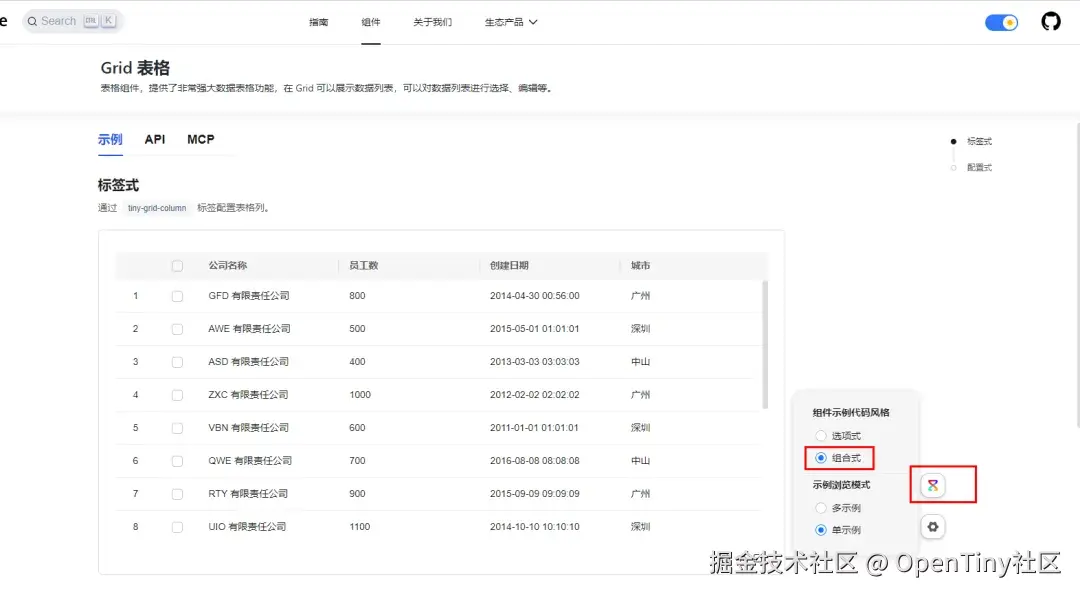Image resolution: width=1080 pixels, height=596 pixels.
Task: Click the VBN 有限责任公司 cell
Action: click(x=249, y=428)
